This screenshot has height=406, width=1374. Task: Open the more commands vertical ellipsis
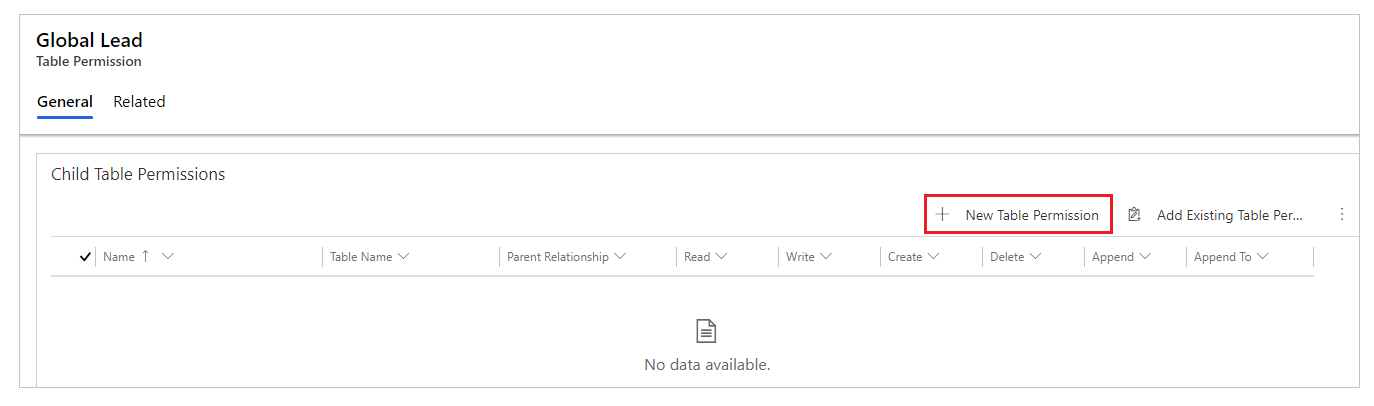[1342, 214]
